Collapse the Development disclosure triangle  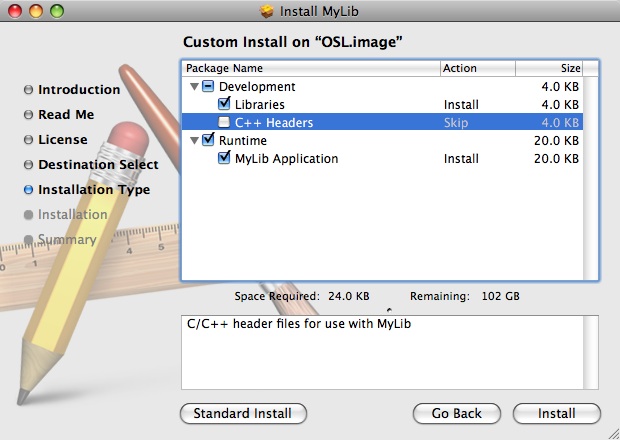coord(192,87)
